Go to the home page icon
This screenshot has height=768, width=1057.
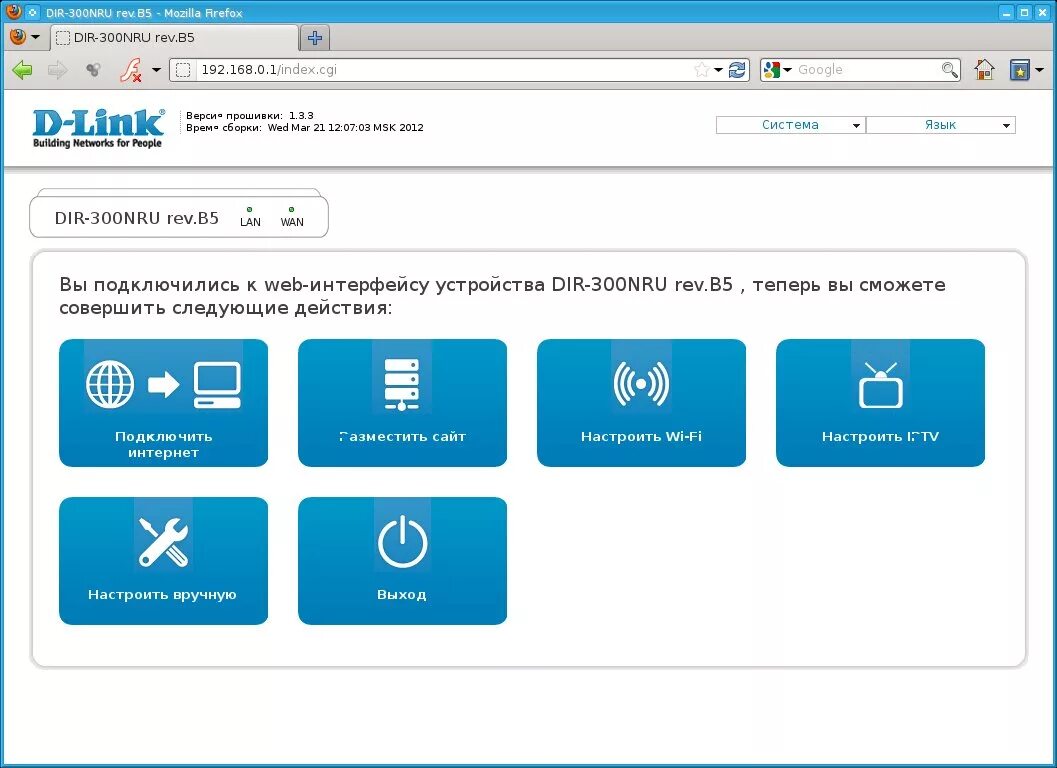[x=984, y=69]
